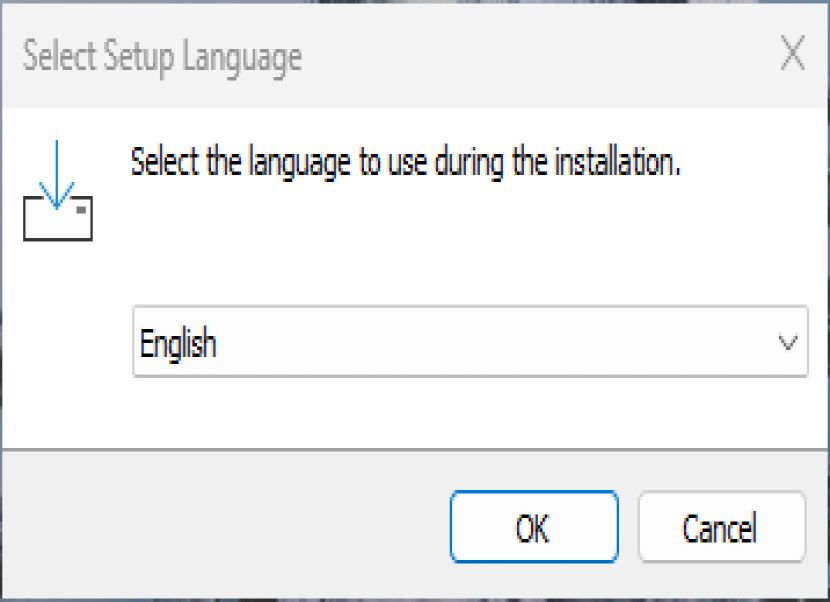Viewport: 830px width, 602px height.
Task: Click the word 'installation' in the prompt
Action: [617, 162]
